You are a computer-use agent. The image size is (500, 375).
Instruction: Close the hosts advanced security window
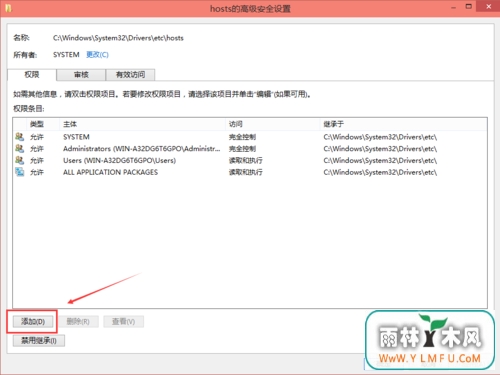489,7
